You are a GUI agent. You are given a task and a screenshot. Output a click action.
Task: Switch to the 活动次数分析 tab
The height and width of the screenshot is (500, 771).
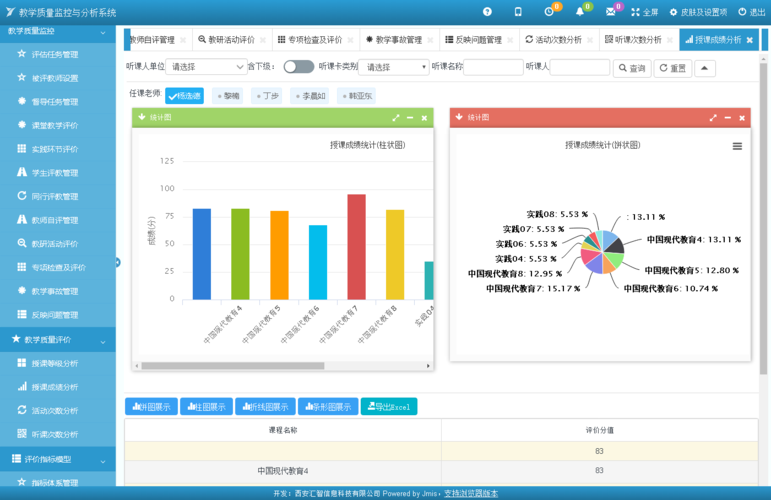click(558, 40)
